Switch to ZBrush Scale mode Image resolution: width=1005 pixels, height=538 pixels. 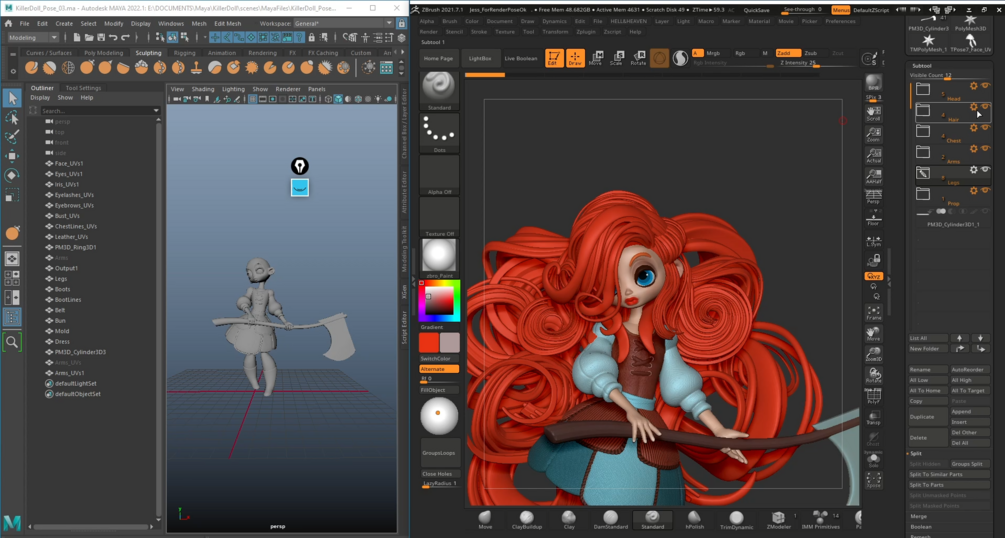click(617, 58)
